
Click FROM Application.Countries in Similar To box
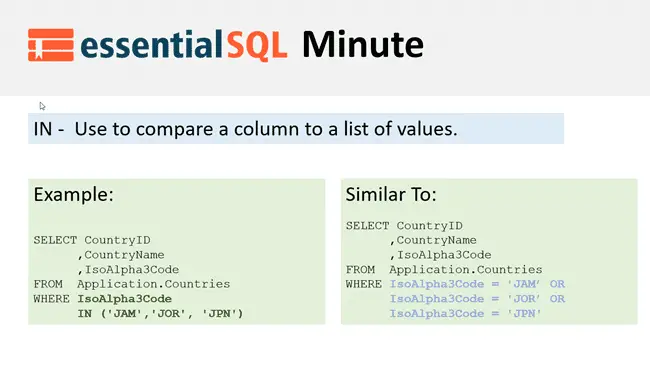click(x=444, y=270)
